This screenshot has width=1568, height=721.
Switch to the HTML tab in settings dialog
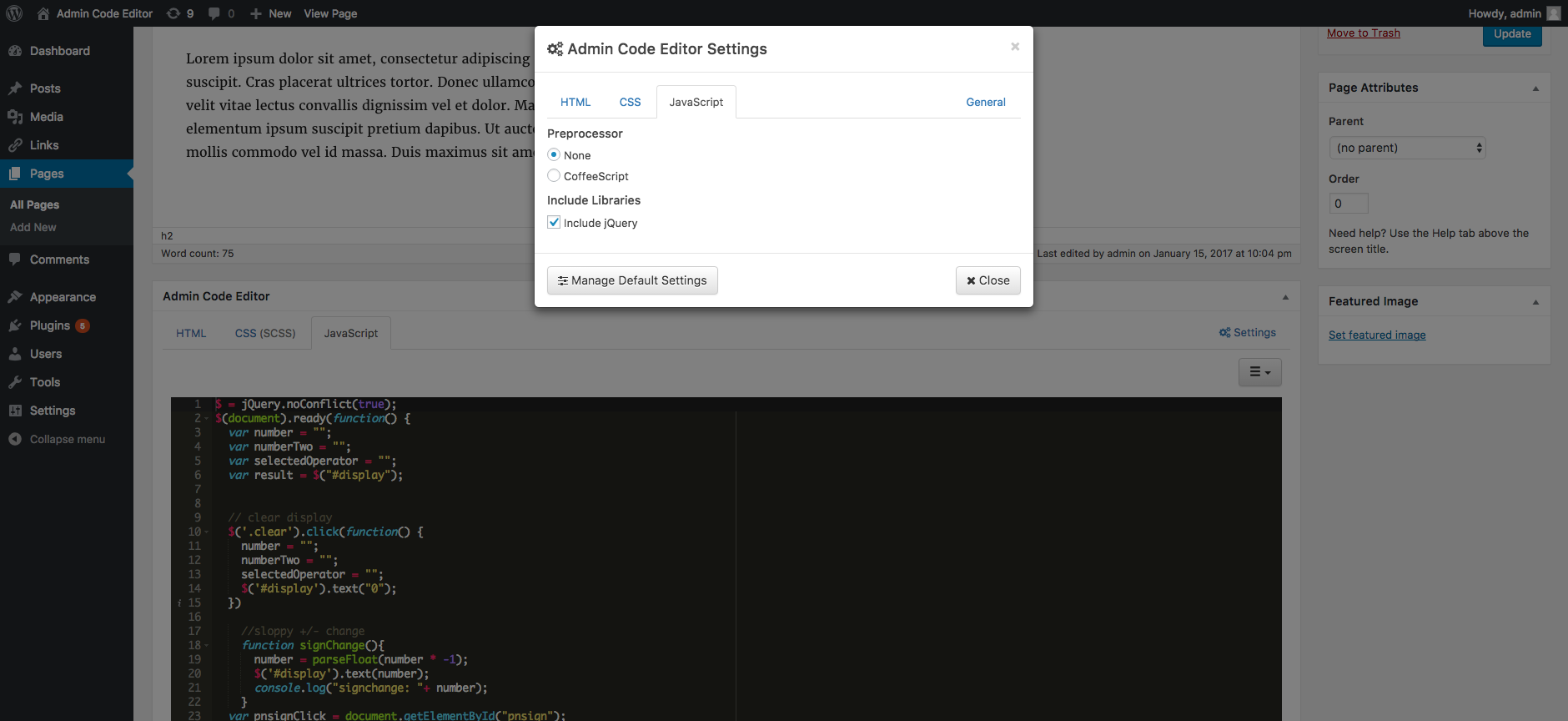[x=575, y=102]
